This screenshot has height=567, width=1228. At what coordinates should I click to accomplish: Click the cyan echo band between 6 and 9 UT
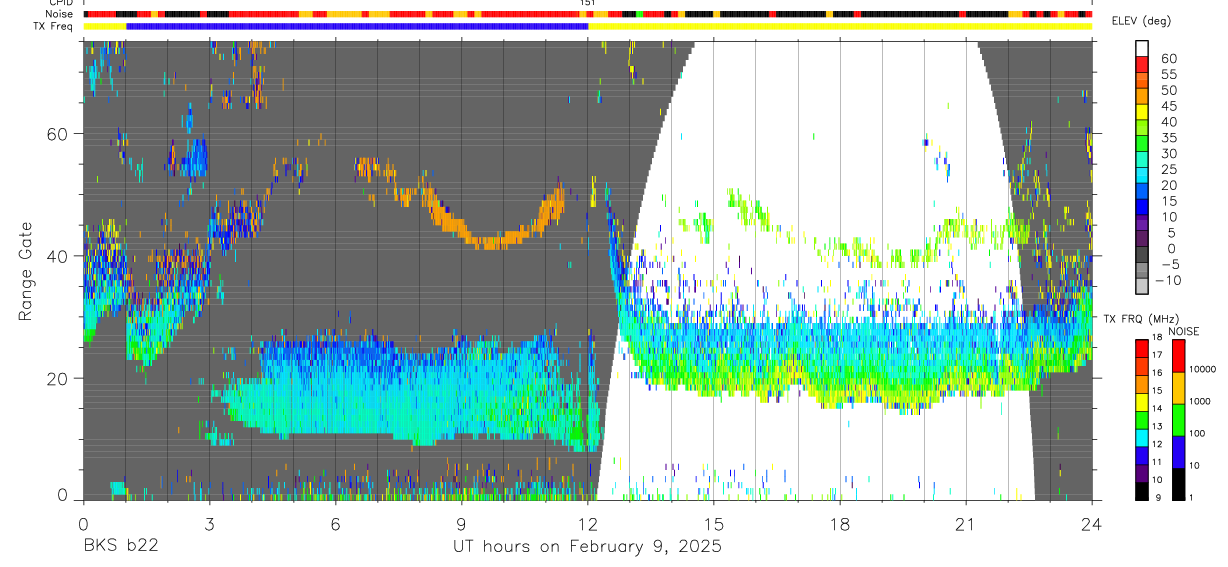[x=400, y=390]
